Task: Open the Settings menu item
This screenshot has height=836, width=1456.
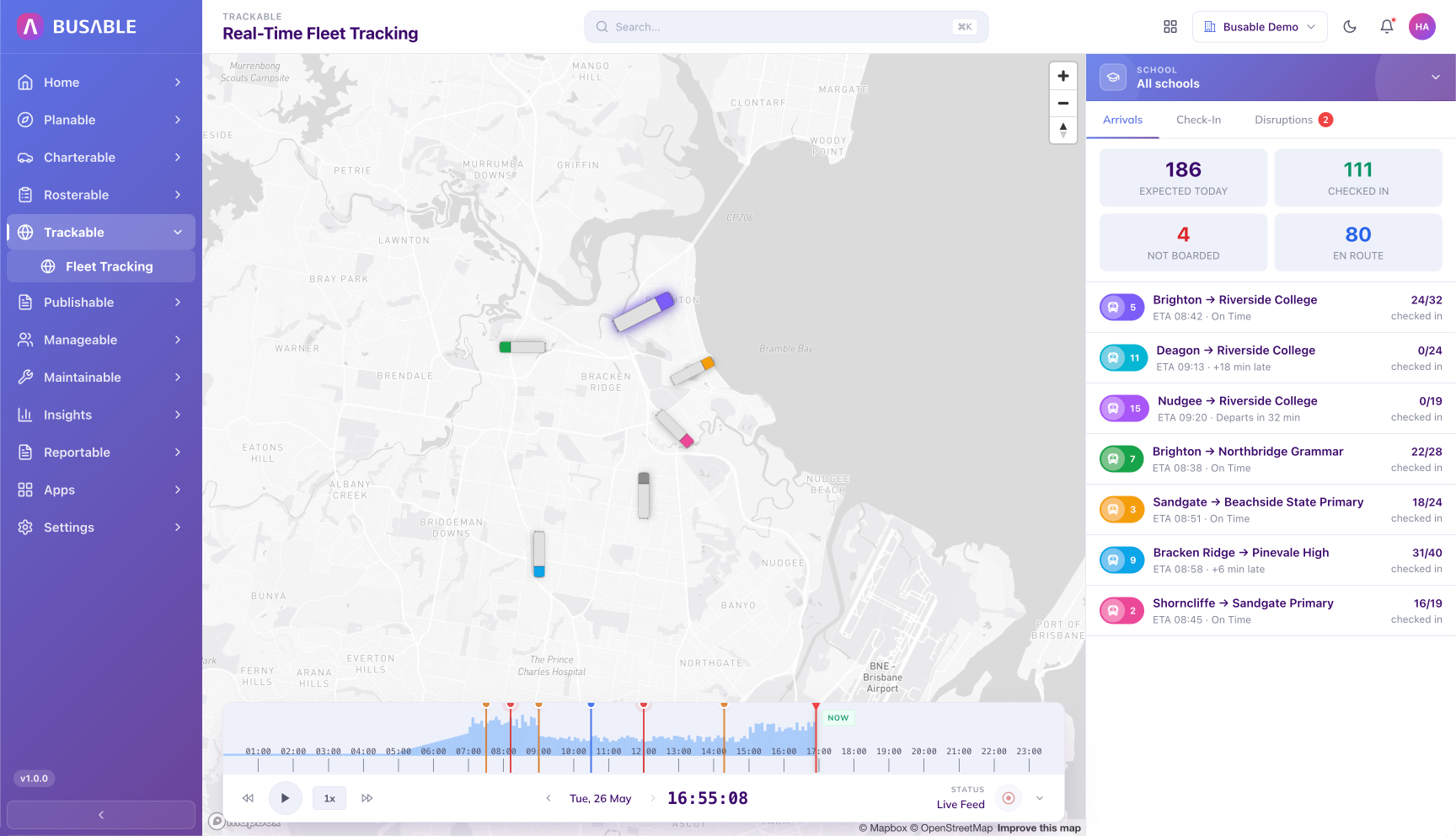Action: pyautogui.click(x=101, y=528)
